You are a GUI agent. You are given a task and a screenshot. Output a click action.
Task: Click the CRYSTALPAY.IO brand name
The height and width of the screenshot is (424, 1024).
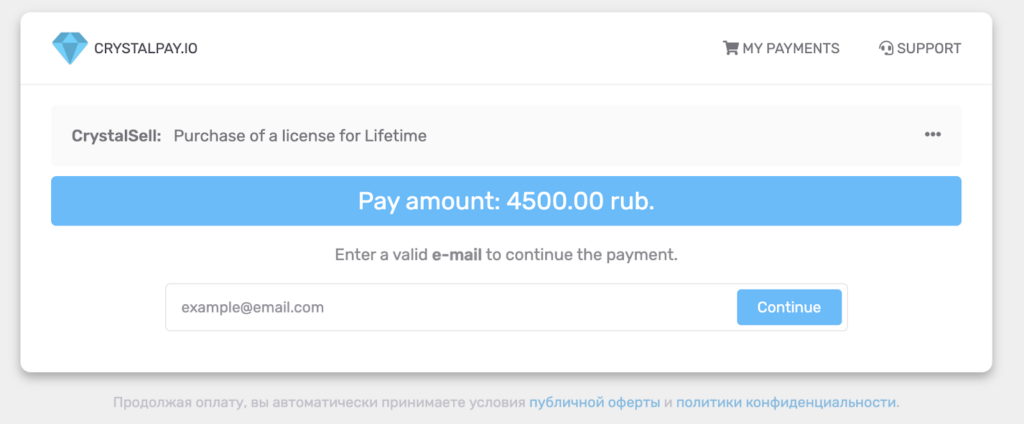(x=145, y=48)
